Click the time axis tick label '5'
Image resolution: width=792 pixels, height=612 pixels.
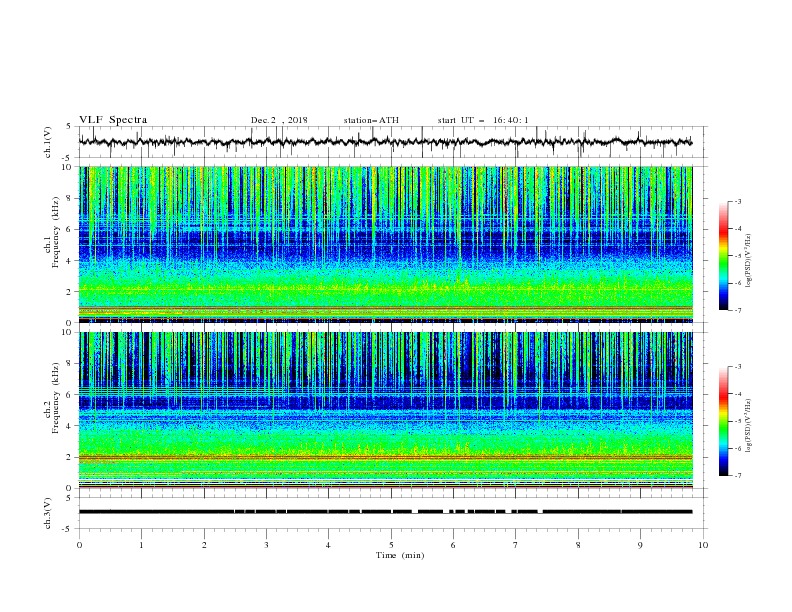(x=391, y=545)
